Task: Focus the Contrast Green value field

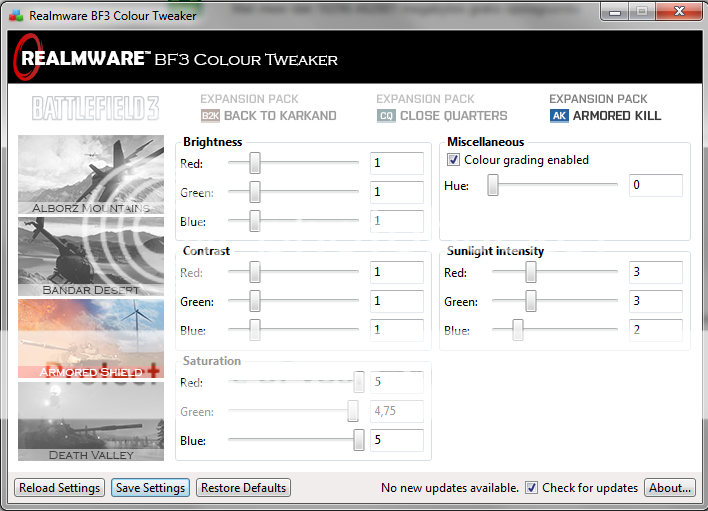Action: click(x=396, y=301)
